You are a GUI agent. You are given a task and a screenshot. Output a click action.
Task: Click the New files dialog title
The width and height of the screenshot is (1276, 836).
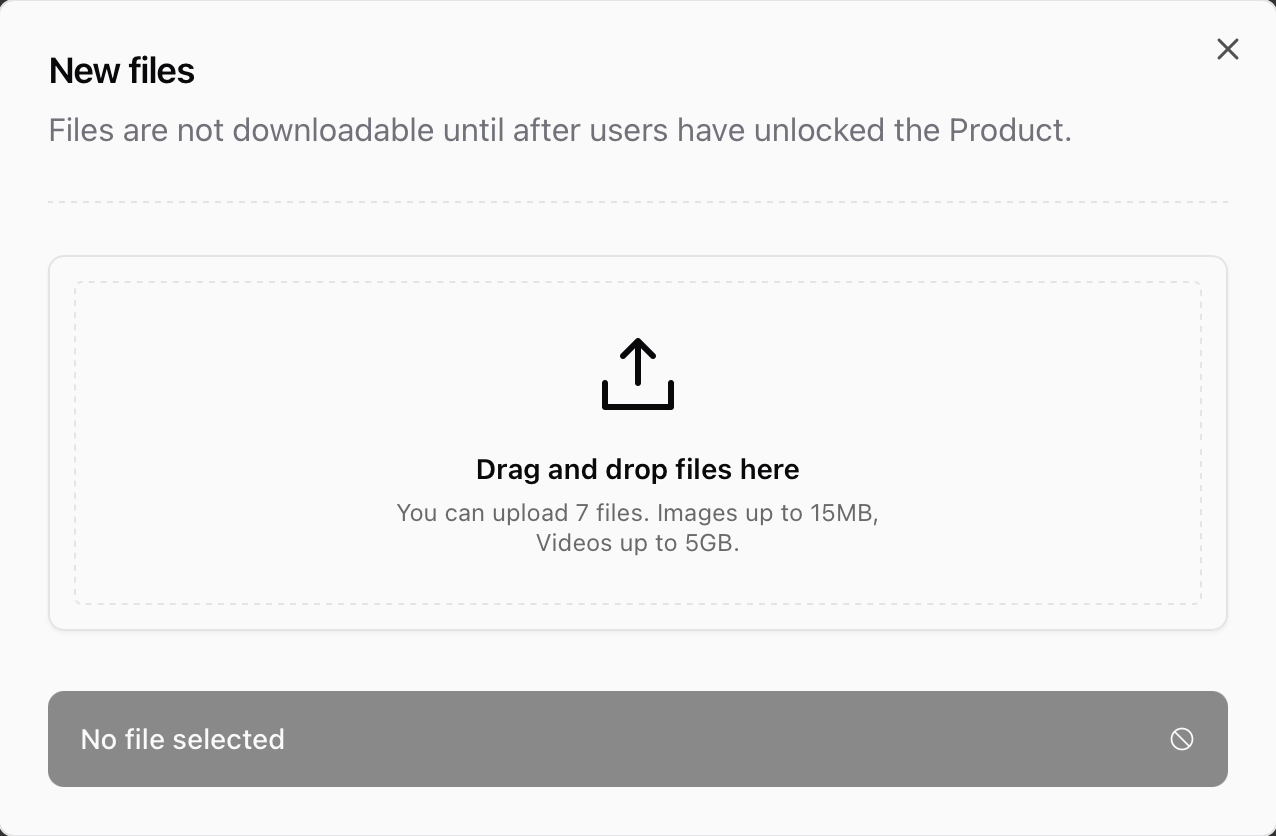121,70
